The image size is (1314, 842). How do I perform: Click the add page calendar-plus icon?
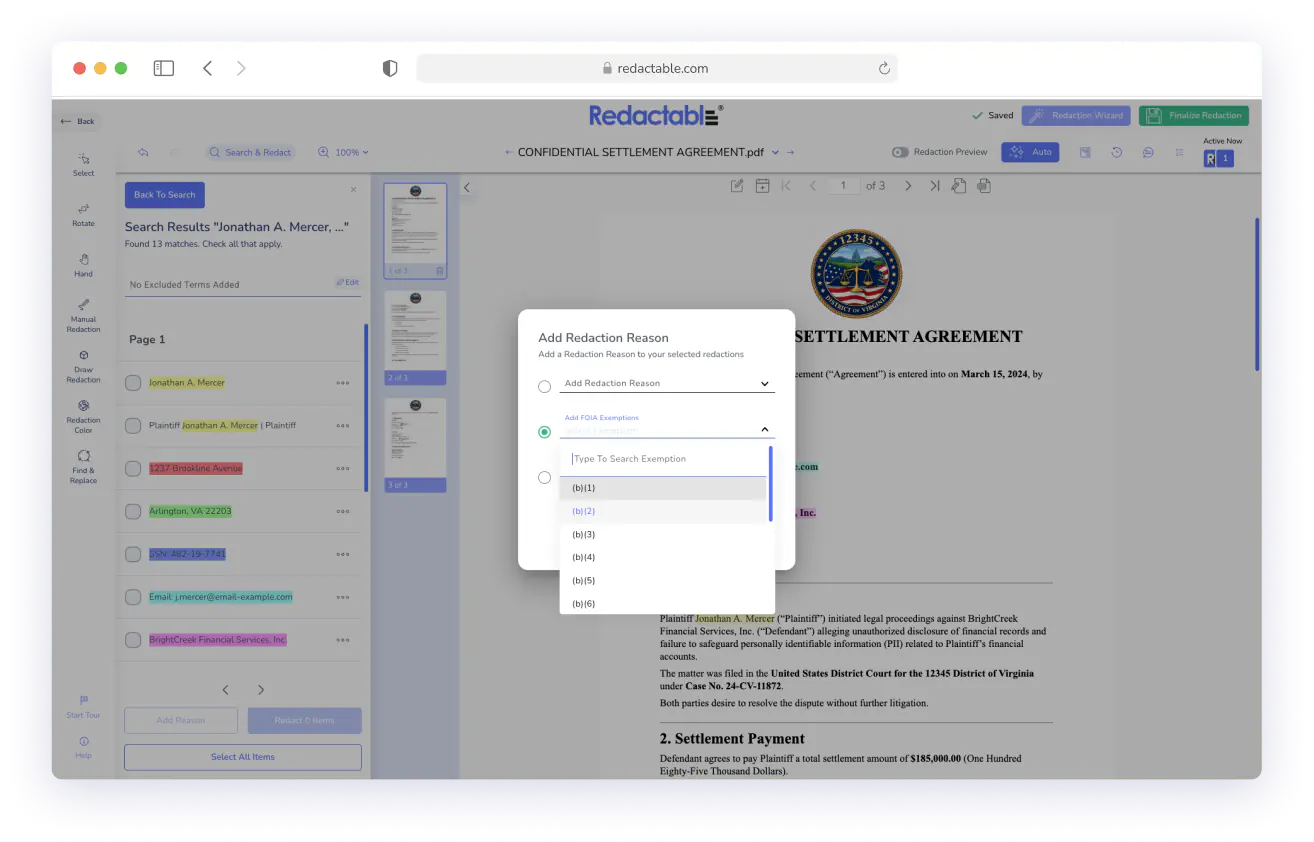point(762,186)
